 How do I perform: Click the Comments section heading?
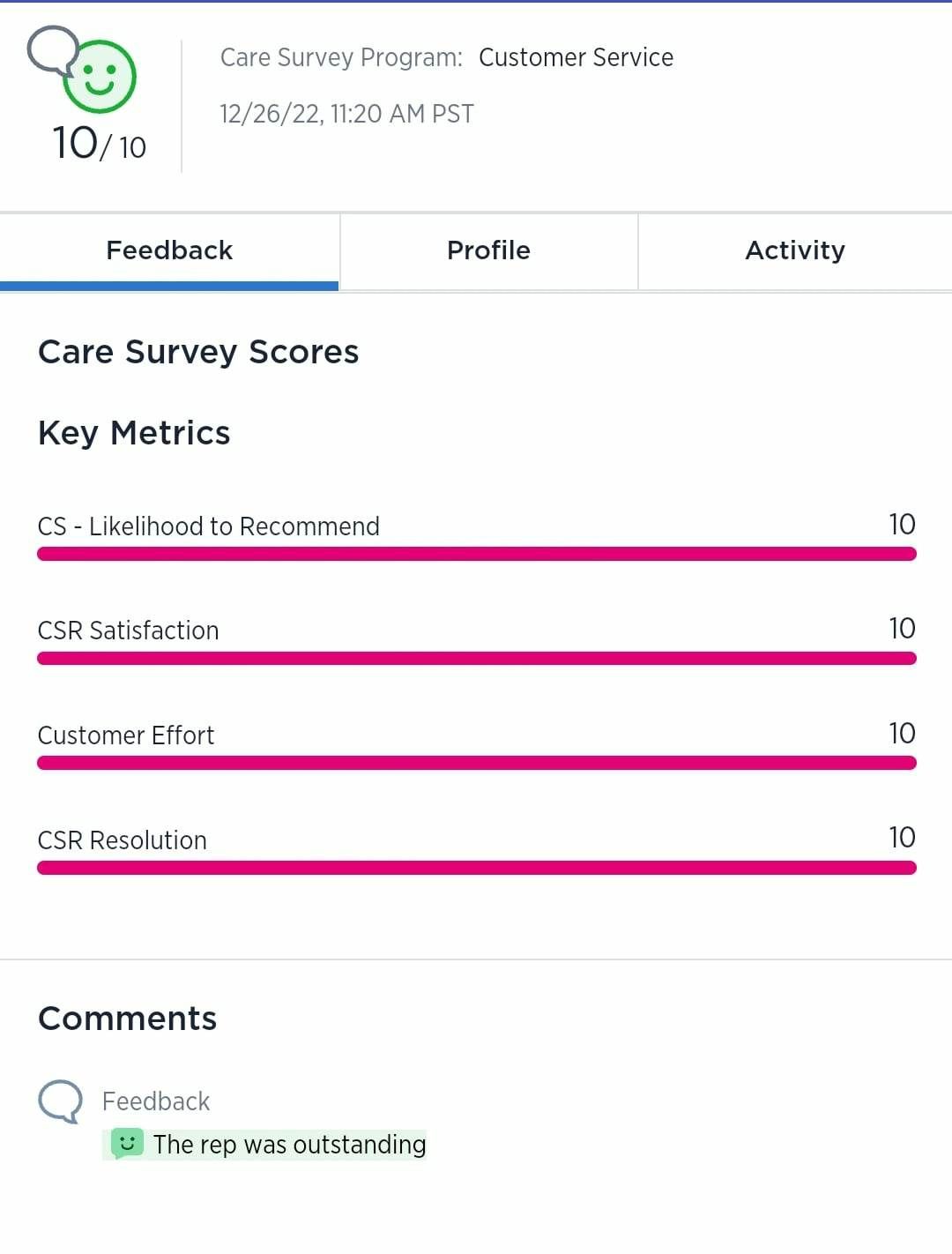[x=128, y=1019]
